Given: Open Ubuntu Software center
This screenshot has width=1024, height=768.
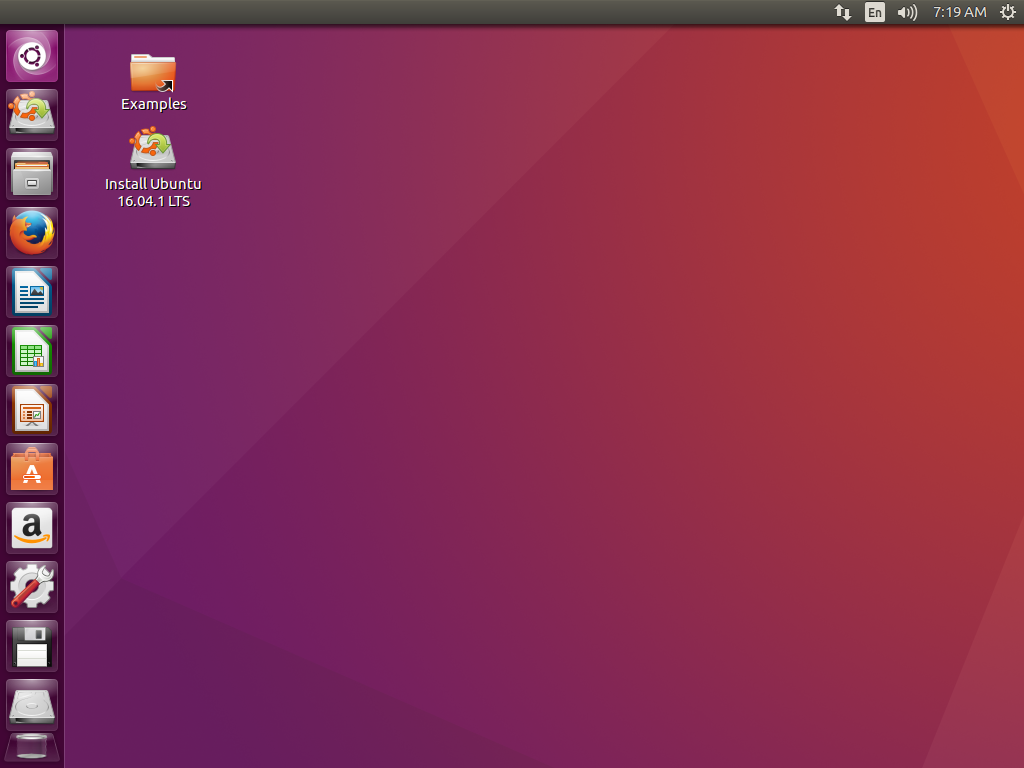Looking at the screenshot, I should 32,469.
